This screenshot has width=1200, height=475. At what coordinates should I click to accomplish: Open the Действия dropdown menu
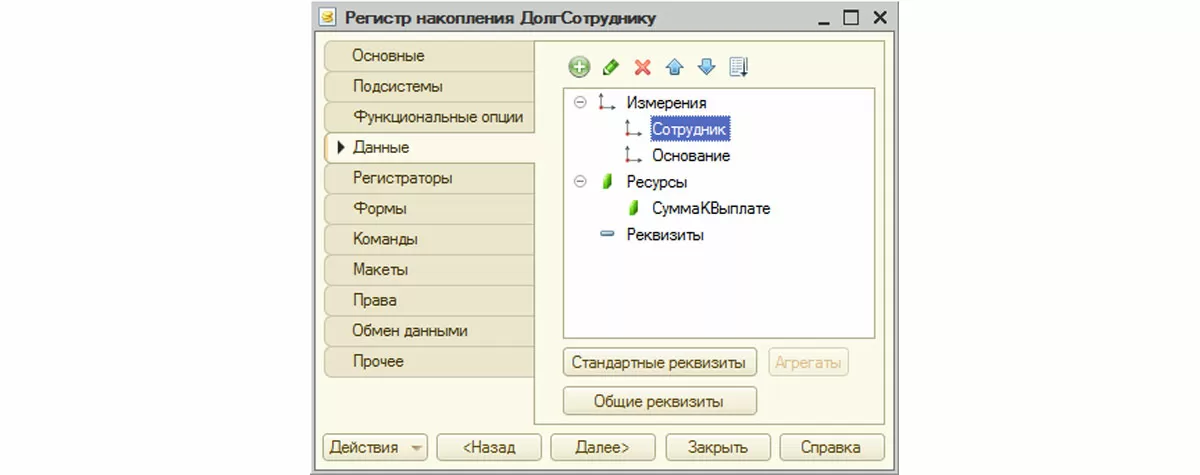point(374,447)
